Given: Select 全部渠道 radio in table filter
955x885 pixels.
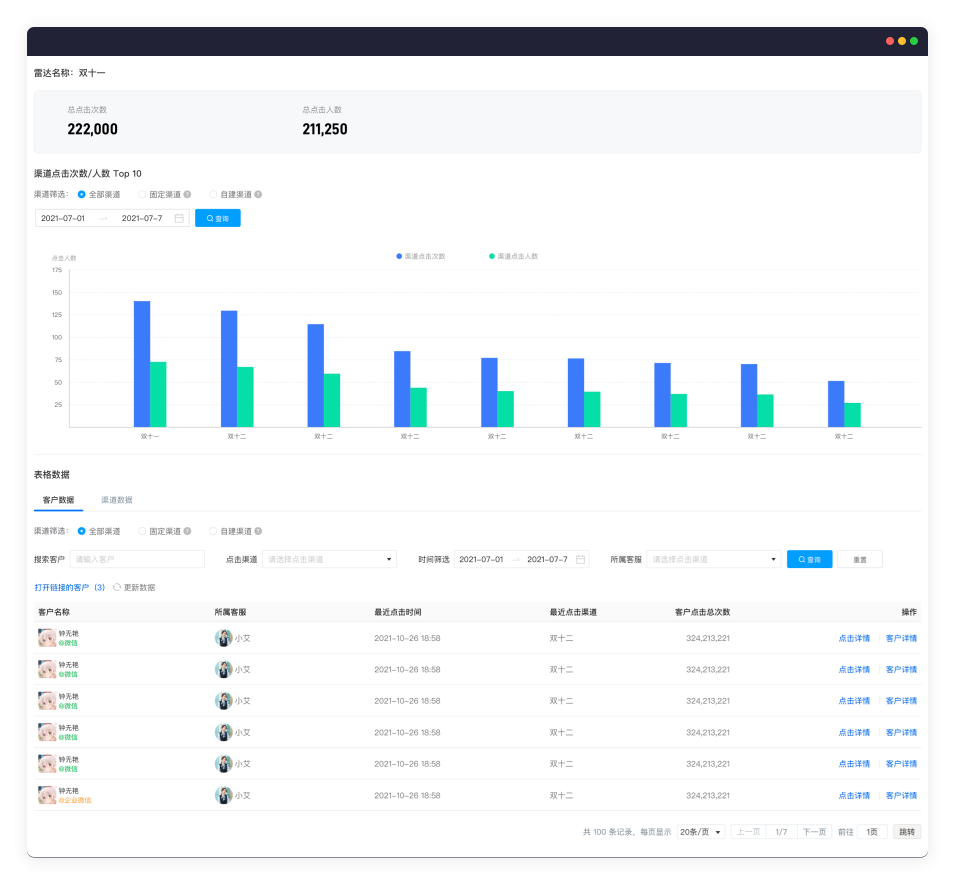Looking at the screenshot, I should [82, 531].
